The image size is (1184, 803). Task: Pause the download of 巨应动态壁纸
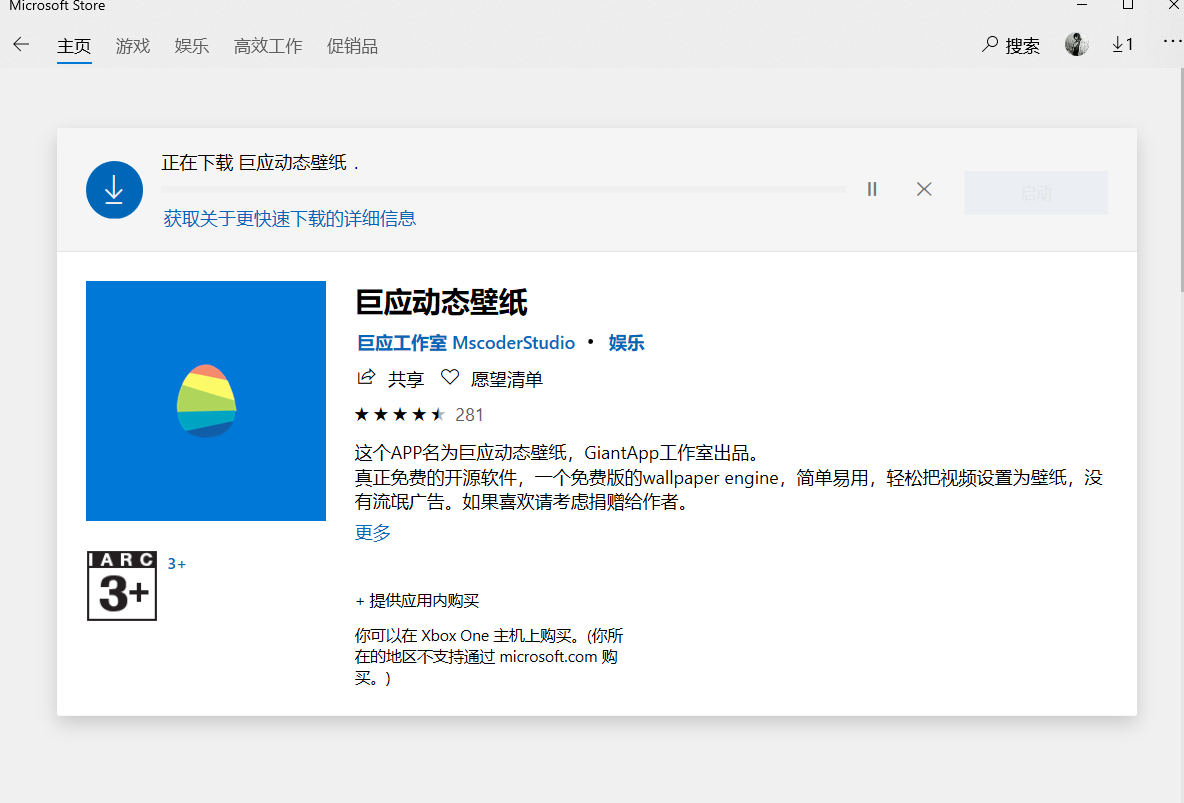pyautogui.click(x=872, y=189)
